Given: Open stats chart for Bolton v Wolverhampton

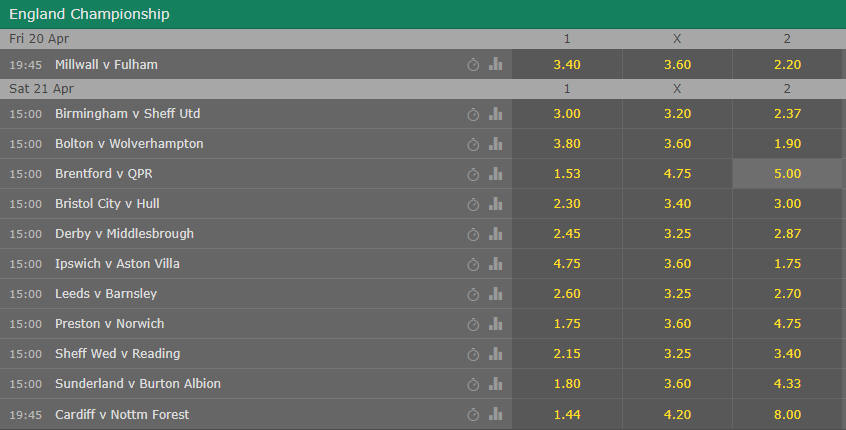Looking at the screenshot, I should pos(495,144).
